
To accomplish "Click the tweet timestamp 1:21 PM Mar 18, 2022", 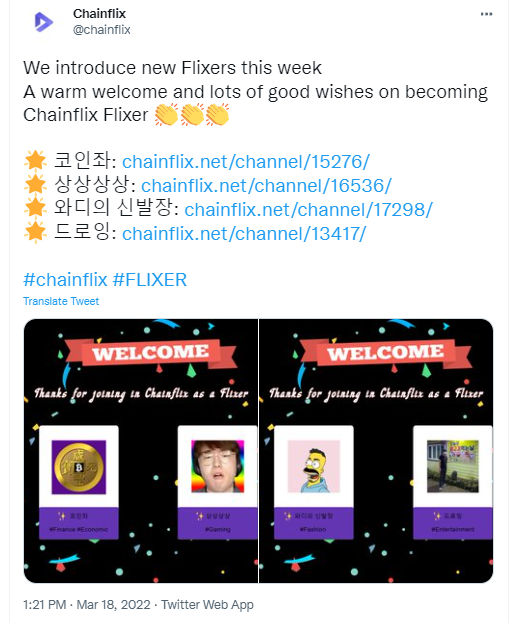I will [87, 605].
